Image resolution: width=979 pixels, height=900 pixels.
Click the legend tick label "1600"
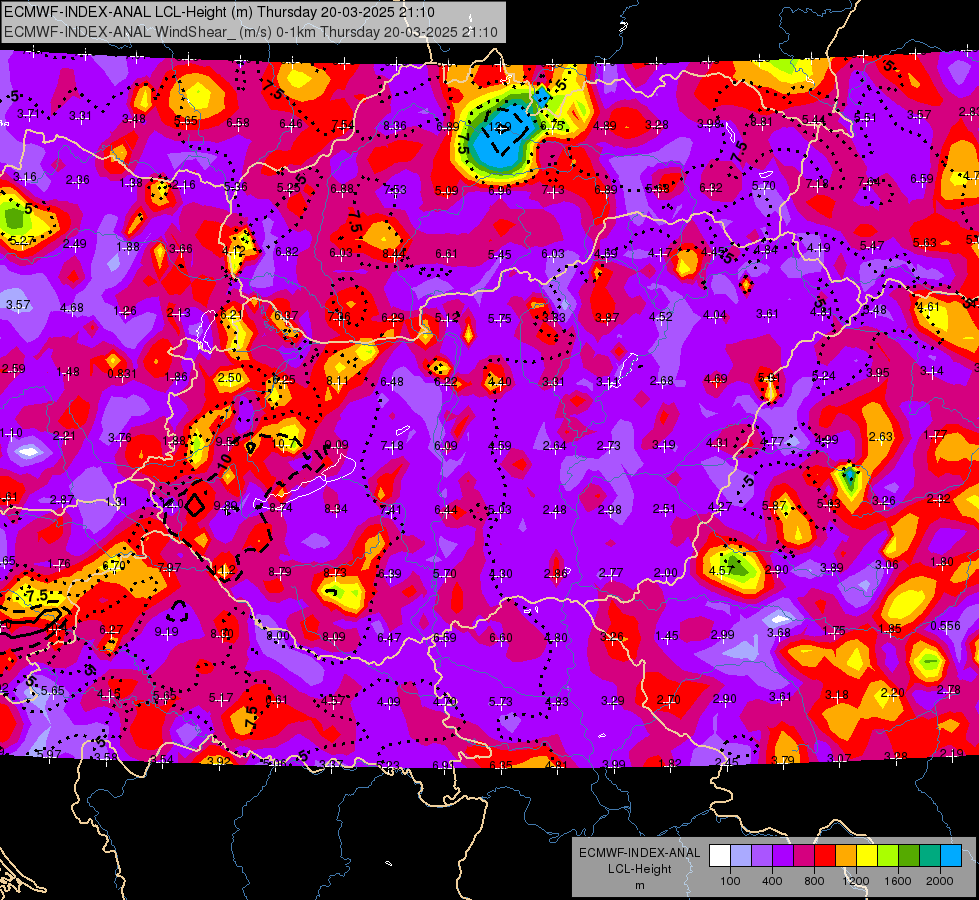click(x=898, y=881)
